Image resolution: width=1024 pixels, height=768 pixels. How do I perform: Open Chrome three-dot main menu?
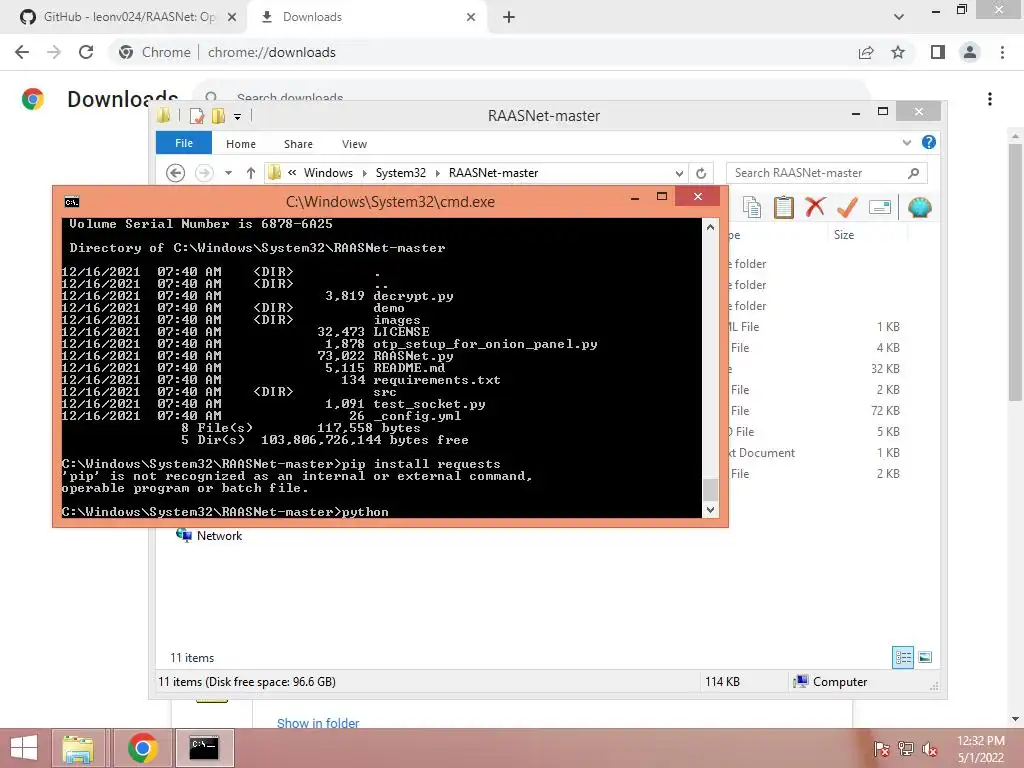(x=1002, y=52)
